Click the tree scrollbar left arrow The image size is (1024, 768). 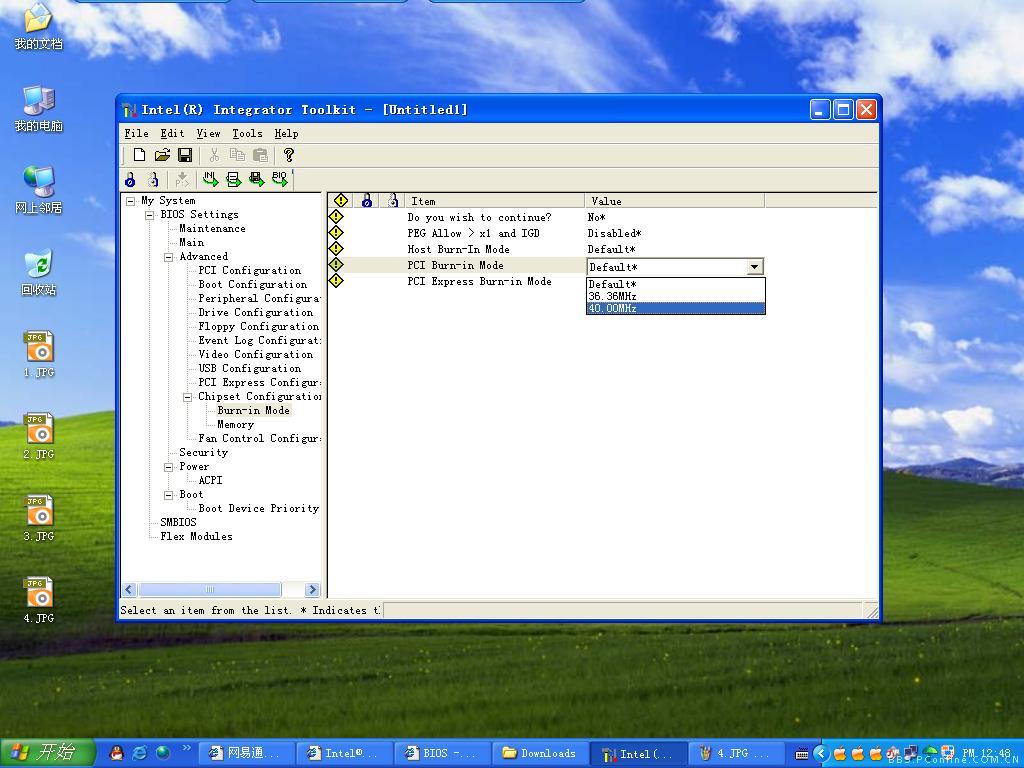pos(129,590)
